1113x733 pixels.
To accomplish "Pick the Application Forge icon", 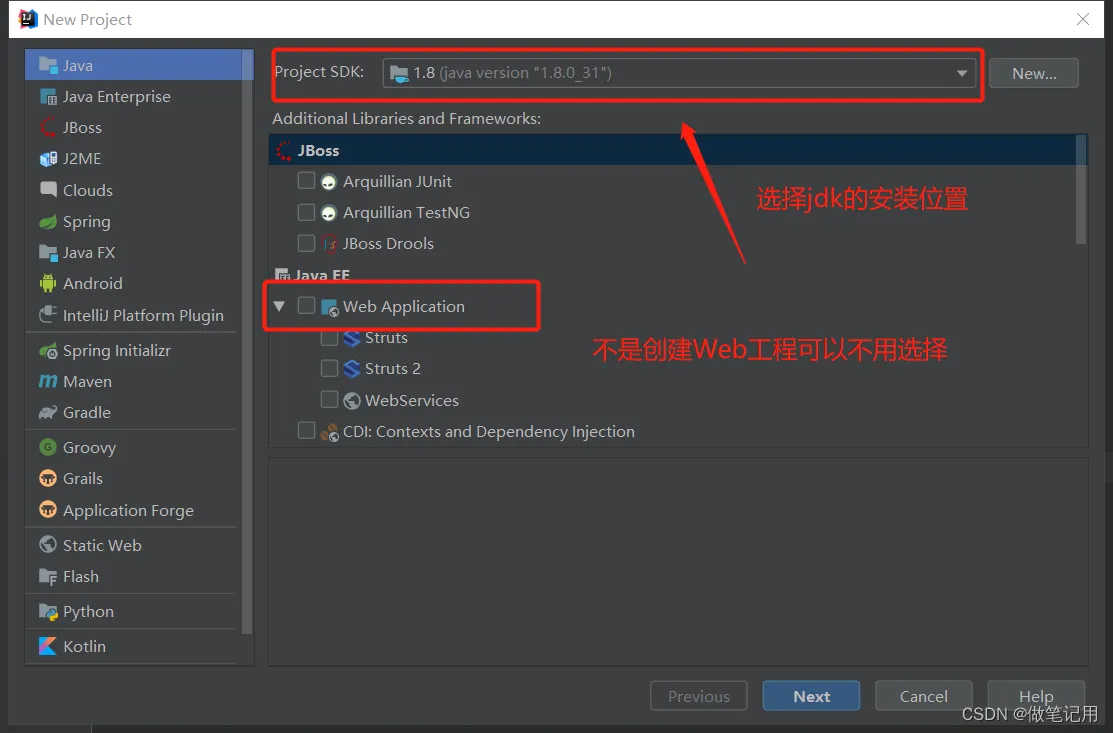I will 48,509.
